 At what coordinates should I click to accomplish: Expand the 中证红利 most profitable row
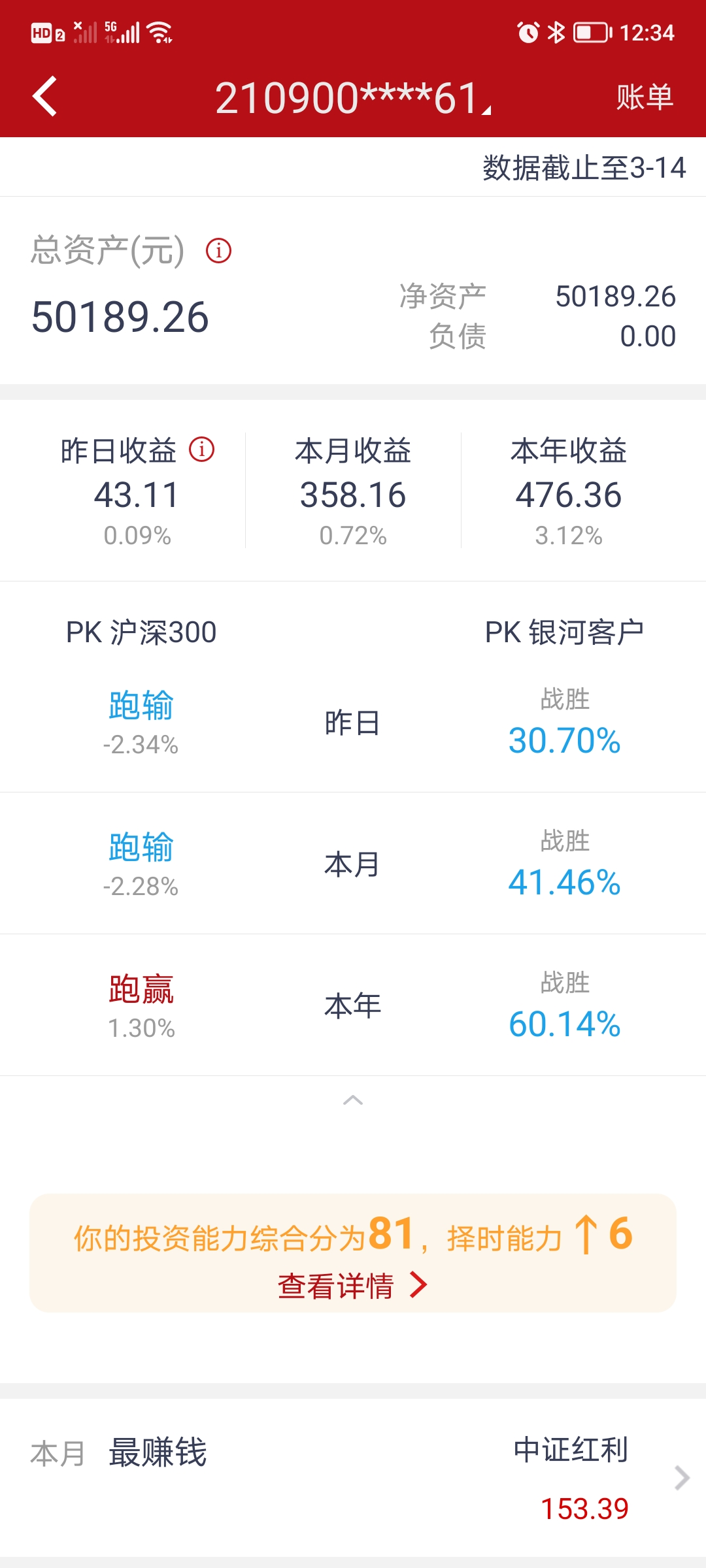(682, 1477)
